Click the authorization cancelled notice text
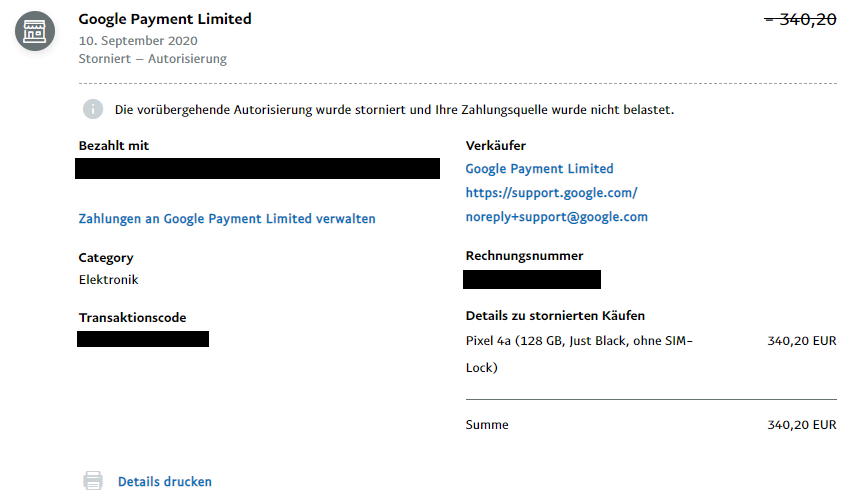 point(394,110)
